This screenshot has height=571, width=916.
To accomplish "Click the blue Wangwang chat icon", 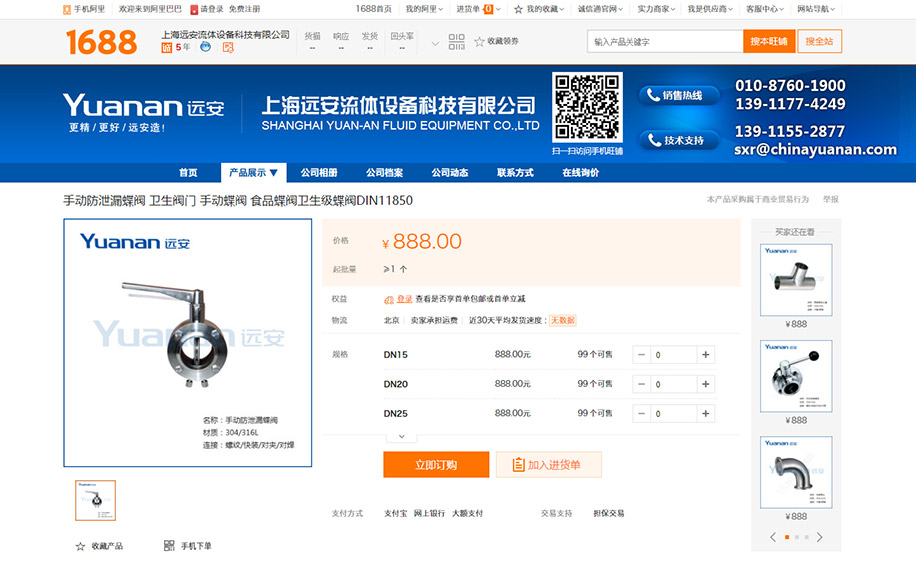I will [x=205, y=47].
